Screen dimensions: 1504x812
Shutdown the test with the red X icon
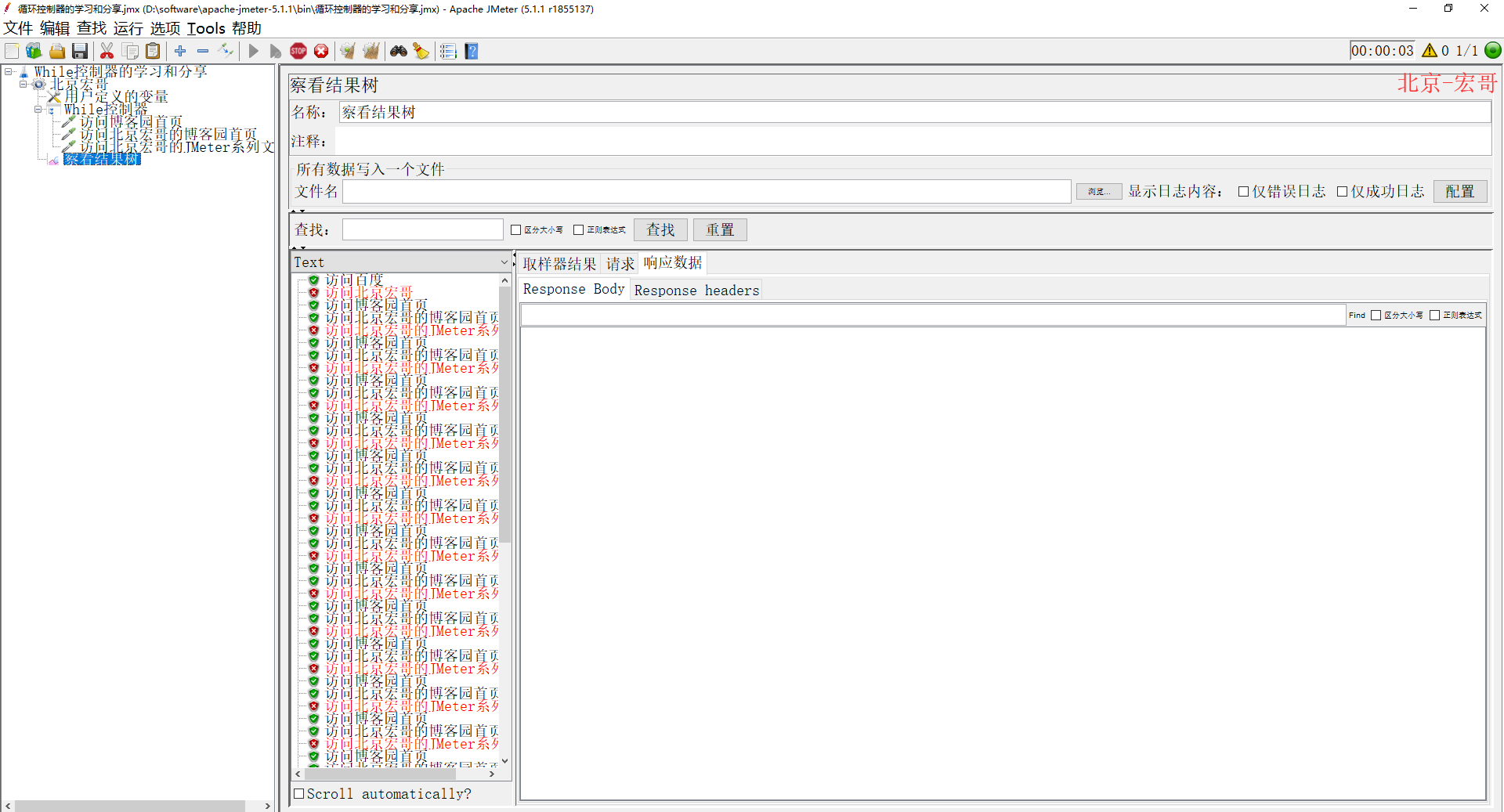click(322, 51)
